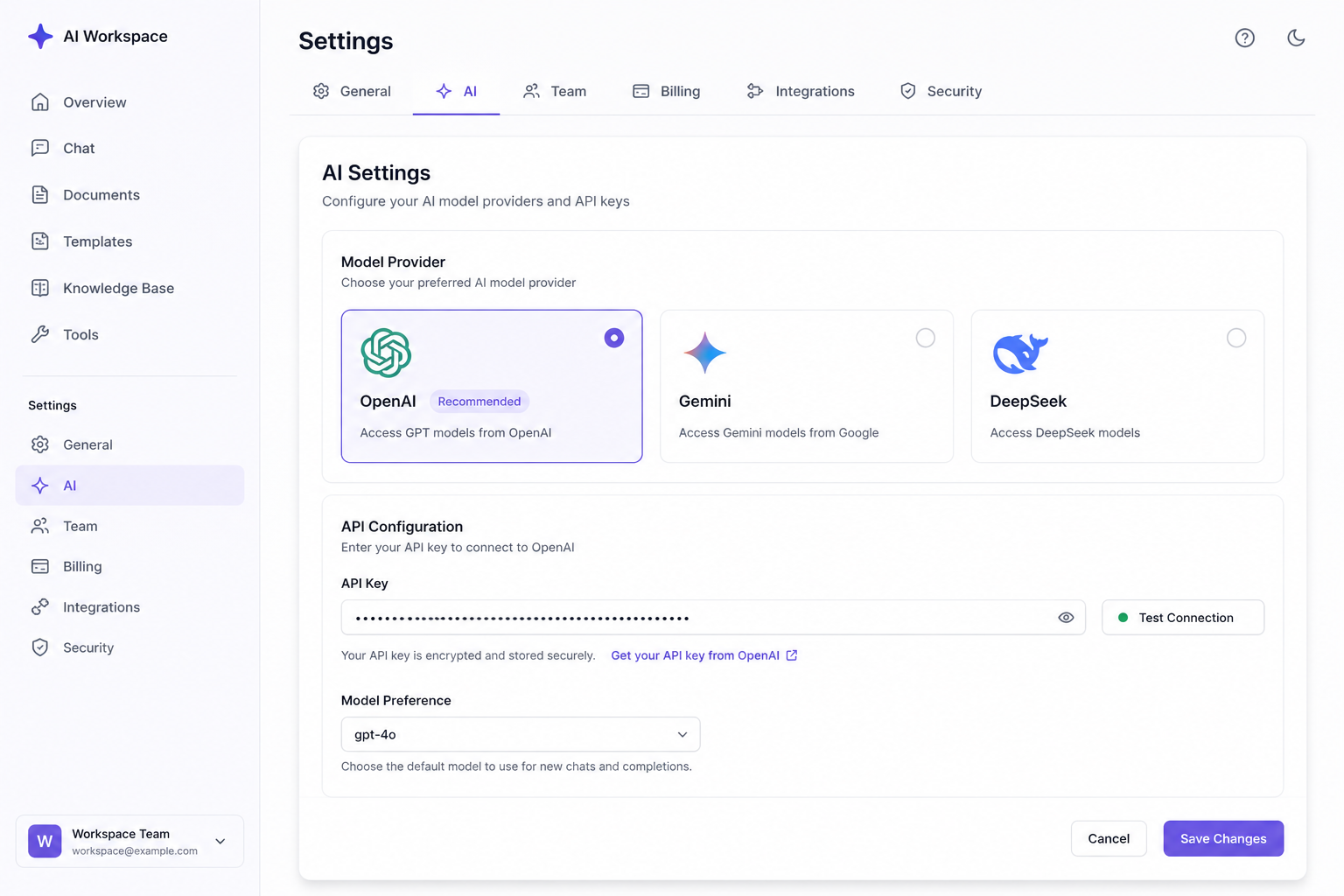Open sidebar Team via people icon
This screenshot has height=896, width=1344.
[40, 526]
